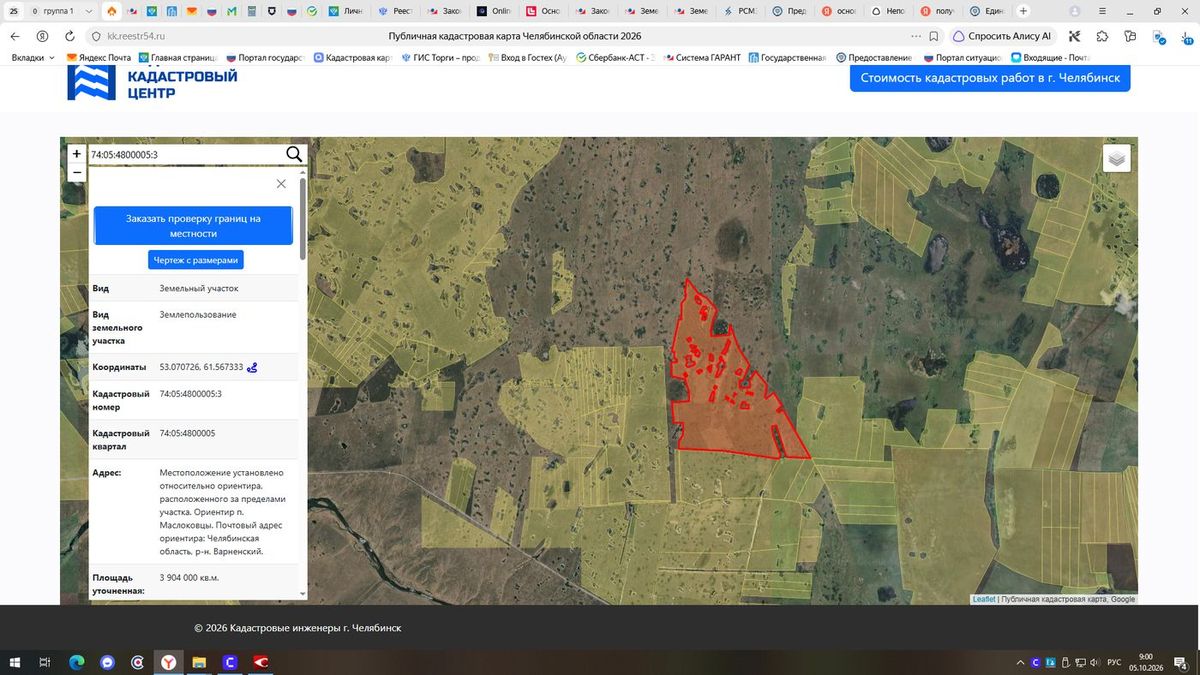1200x675 pixels.
Task: Open the route icon beside the coordinates
Action: coord(253,367)
